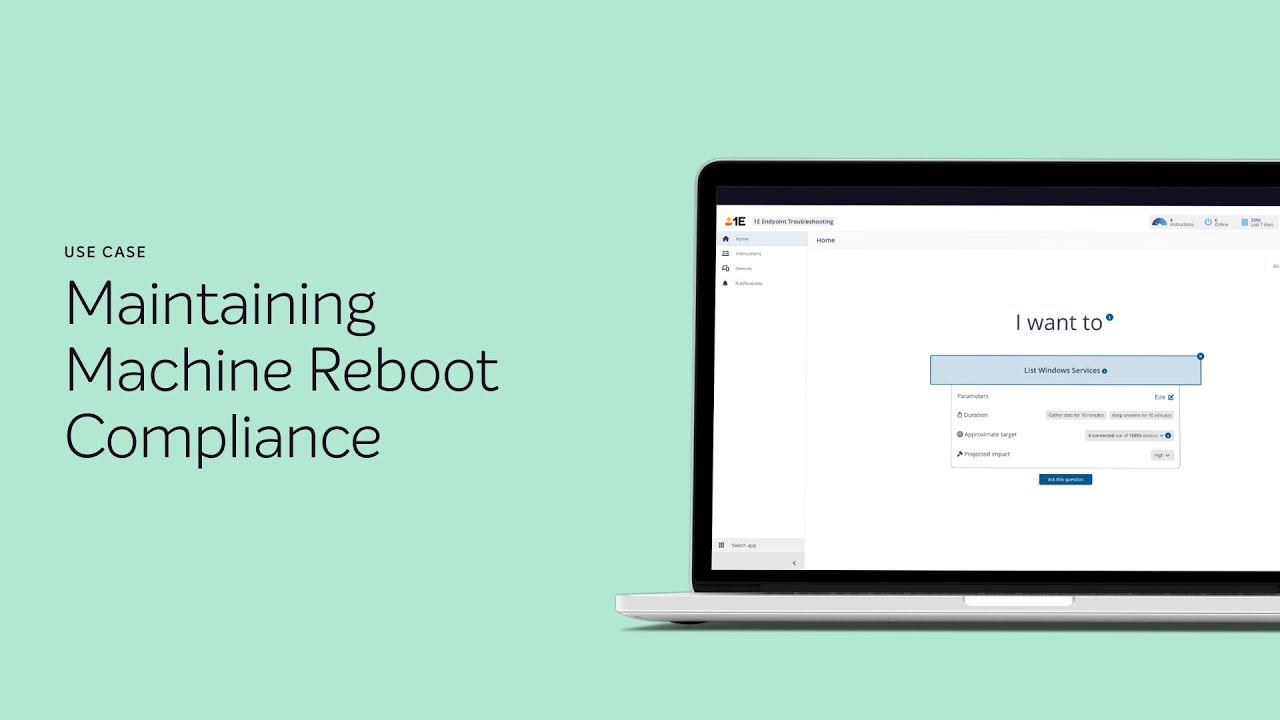Click info icon next to List Windows Services

click(1105, 371)
